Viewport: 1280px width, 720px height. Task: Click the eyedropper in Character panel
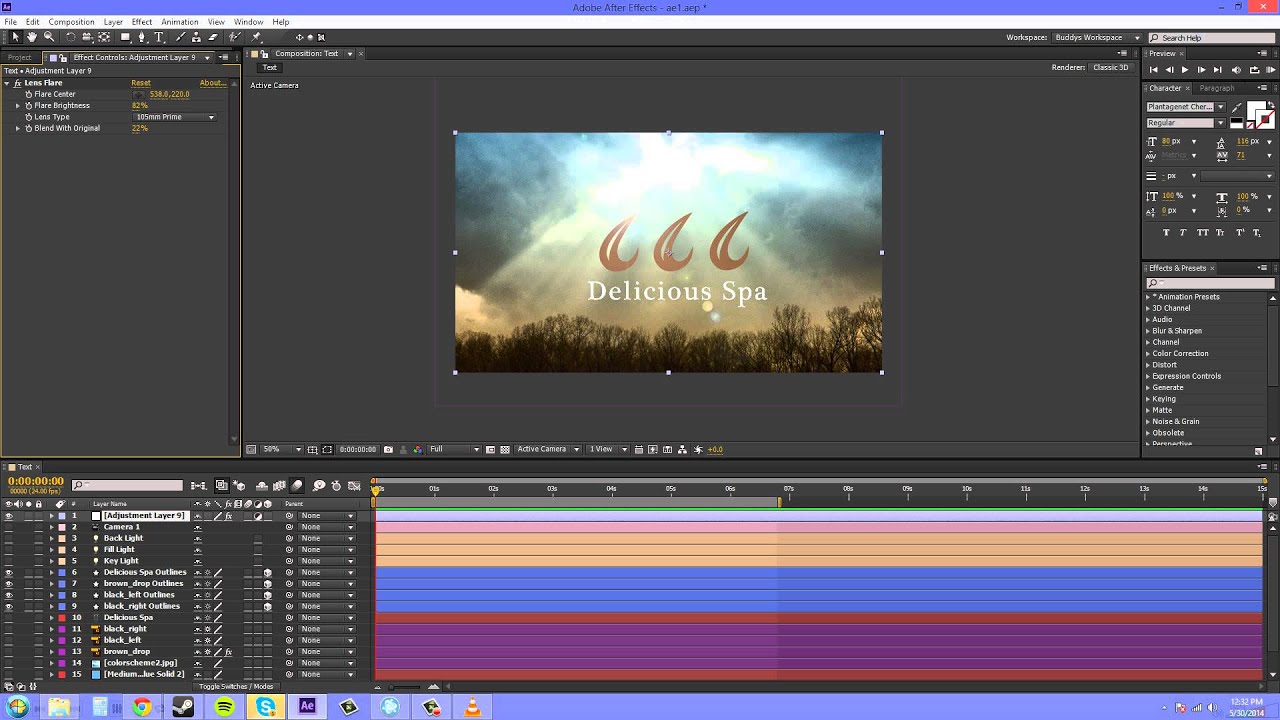(x=1237, y=108)
